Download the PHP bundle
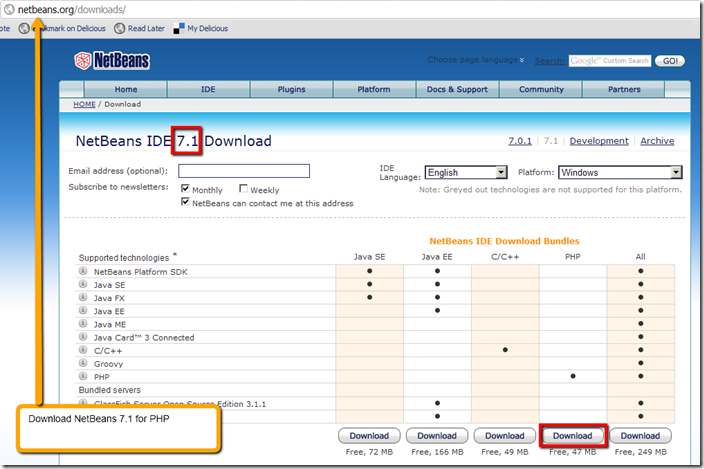The image size is (704, 469). pos(572,436)
